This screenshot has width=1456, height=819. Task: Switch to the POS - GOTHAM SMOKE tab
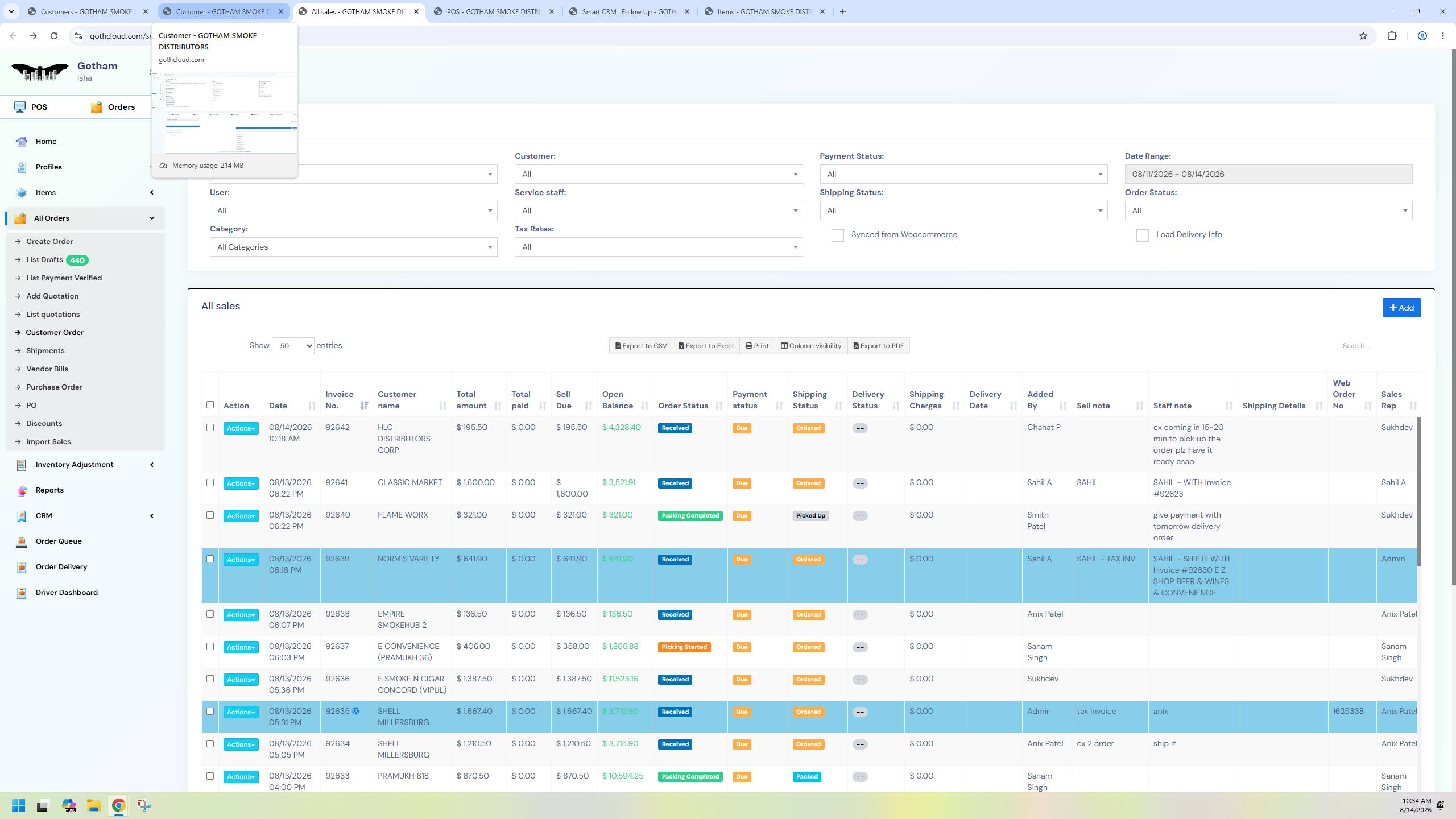(494, 11)
